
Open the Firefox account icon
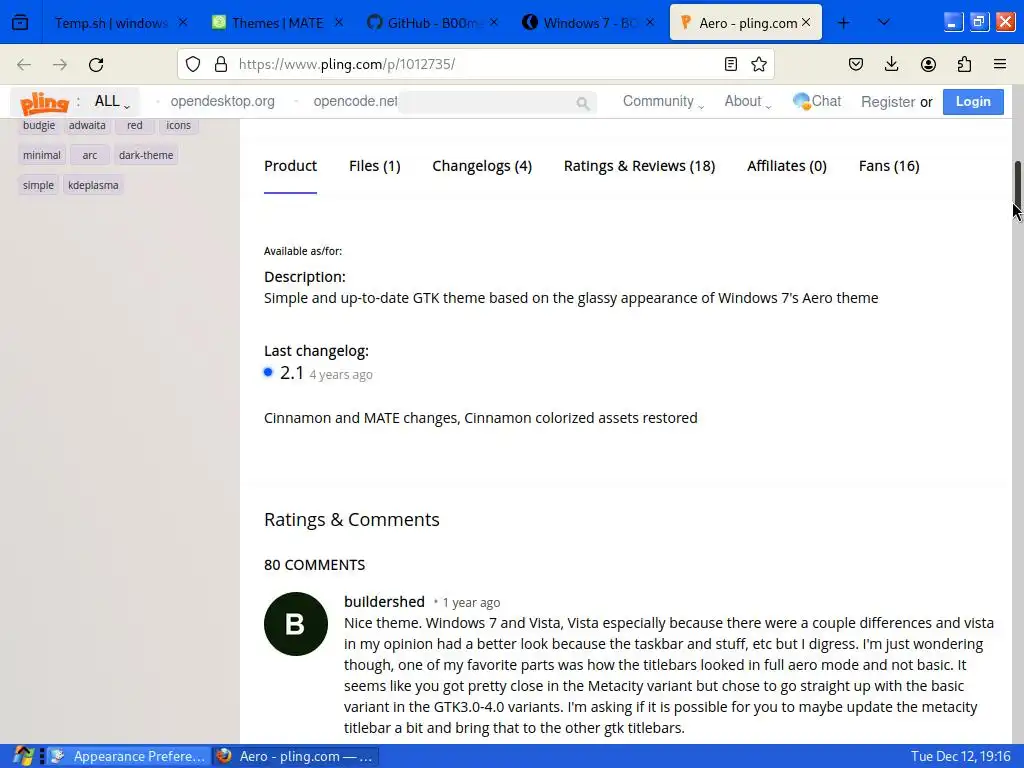928,64
